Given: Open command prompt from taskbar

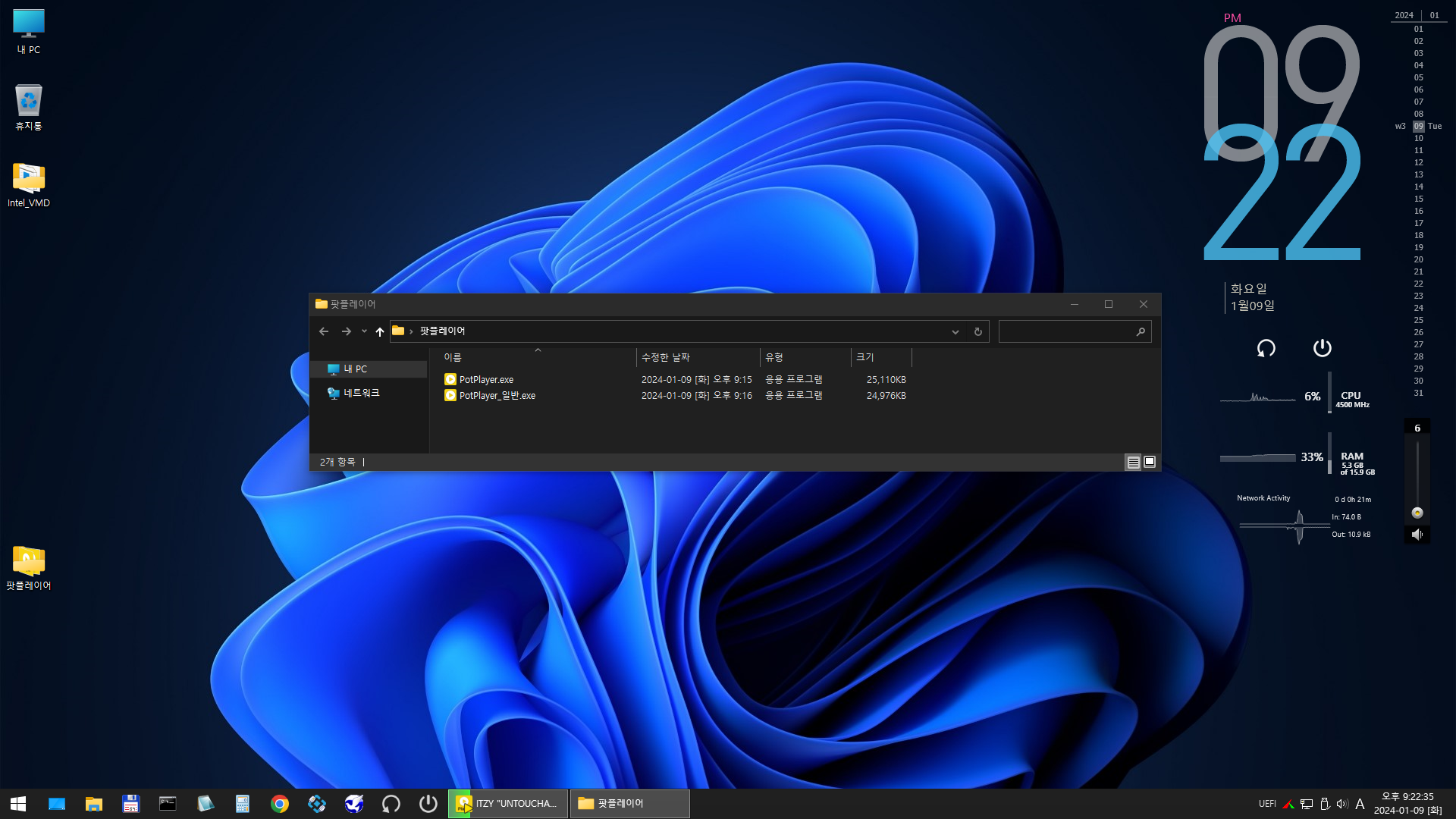Looking at the screenshot, I should [x=168, y=804].
